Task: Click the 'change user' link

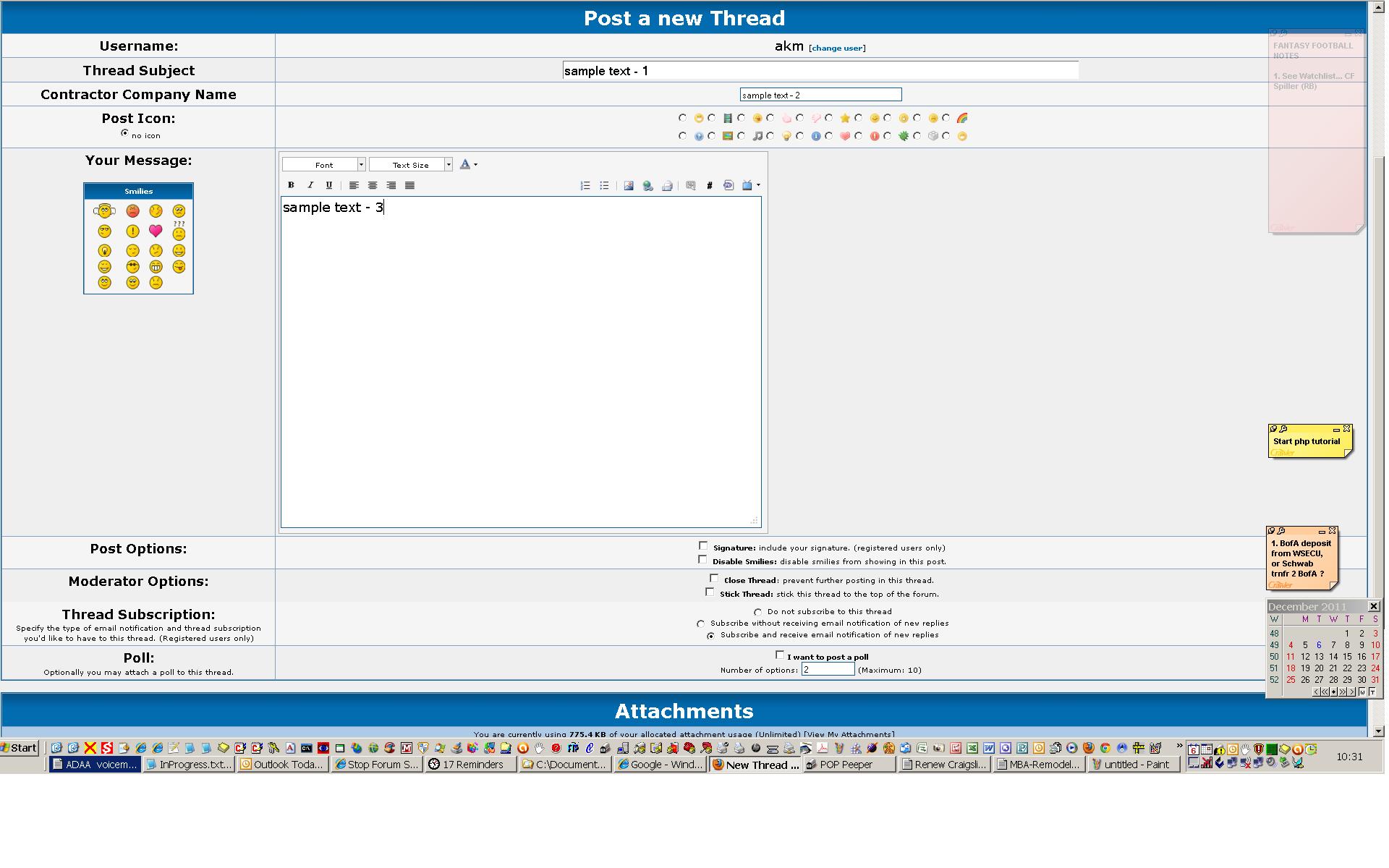Action: pyautogui.click(x=836, y=48)
